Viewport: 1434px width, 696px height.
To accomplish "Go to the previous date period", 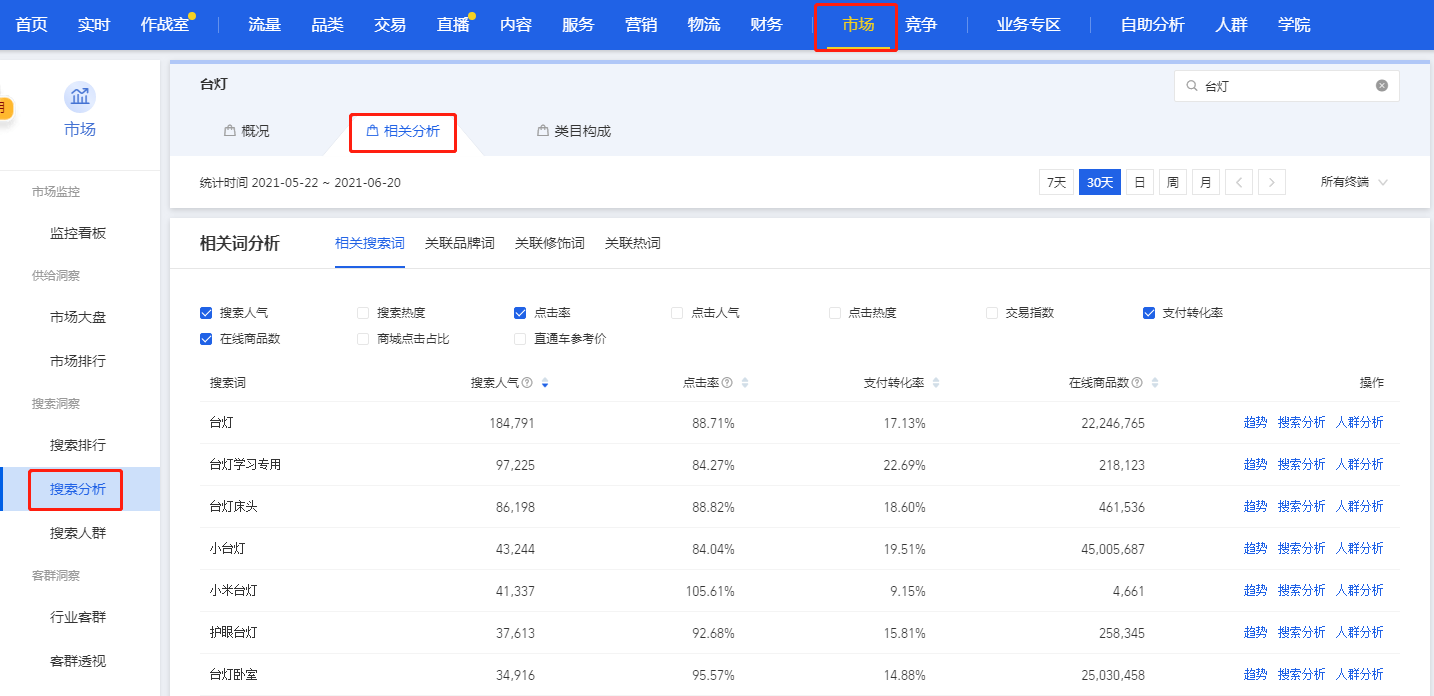I will point(1239,182).
